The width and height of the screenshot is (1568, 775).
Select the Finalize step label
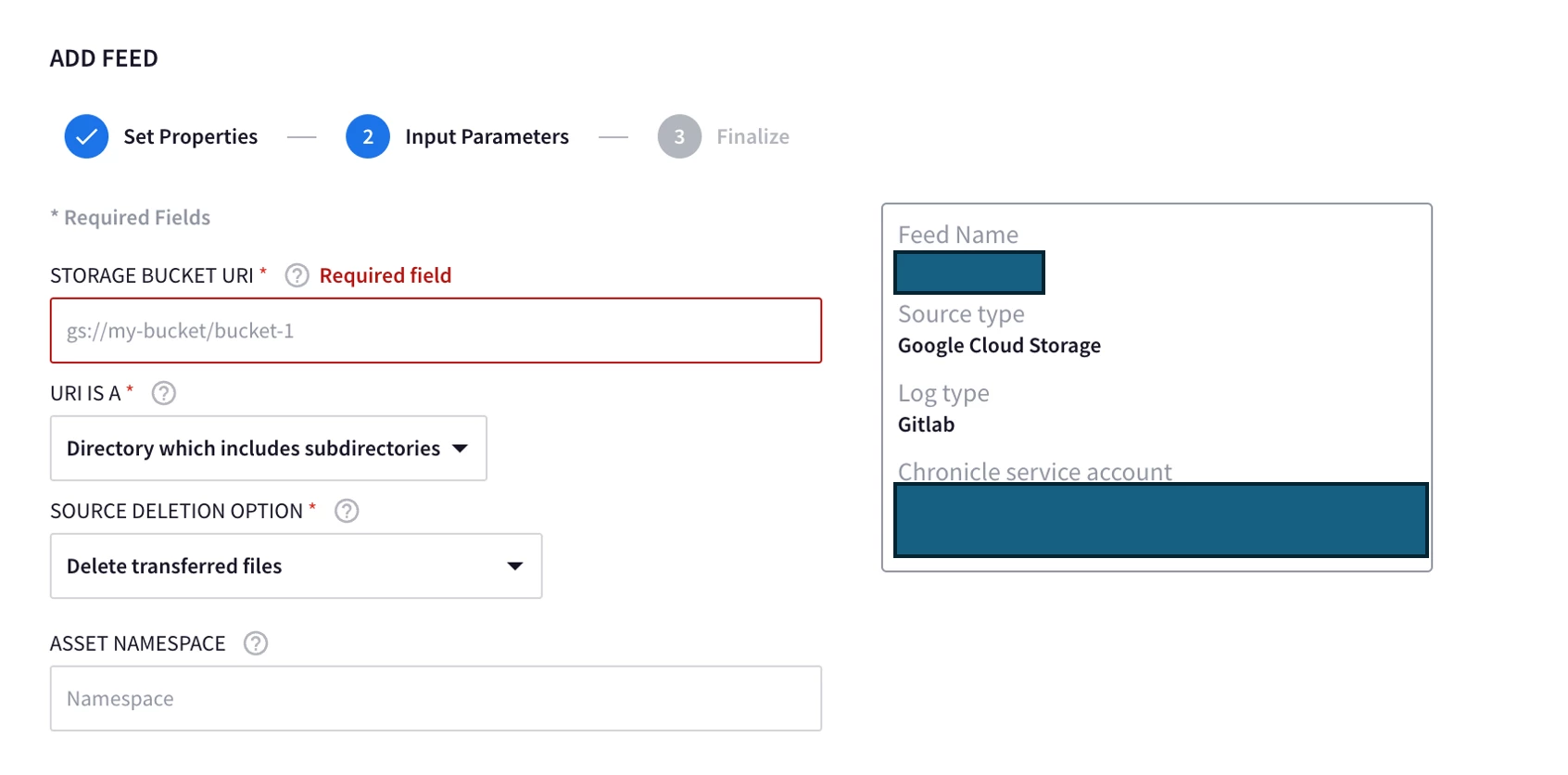point(752,136)
